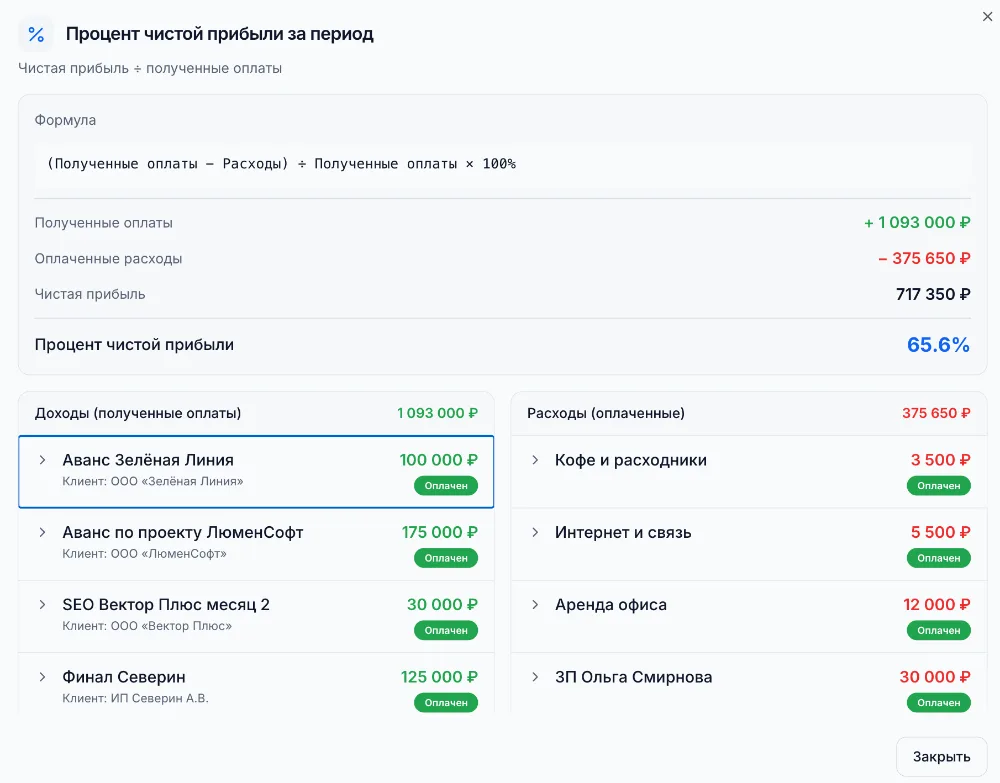This screenshot has height=783, width=1000.
Task: Click the Расходы (оплаченные) header
Action: coord(606,413)
